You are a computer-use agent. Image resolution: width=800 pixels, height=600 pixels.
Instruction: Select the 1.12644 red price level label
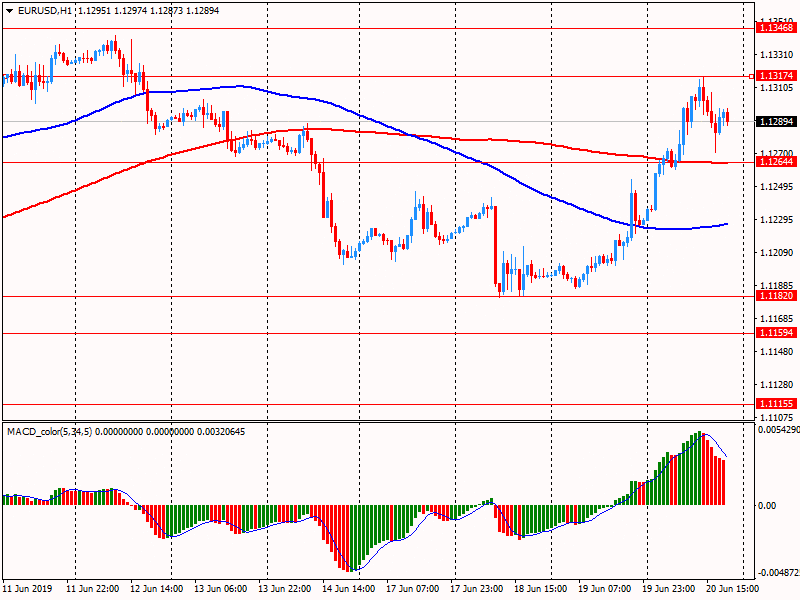(x=776, y=162)
